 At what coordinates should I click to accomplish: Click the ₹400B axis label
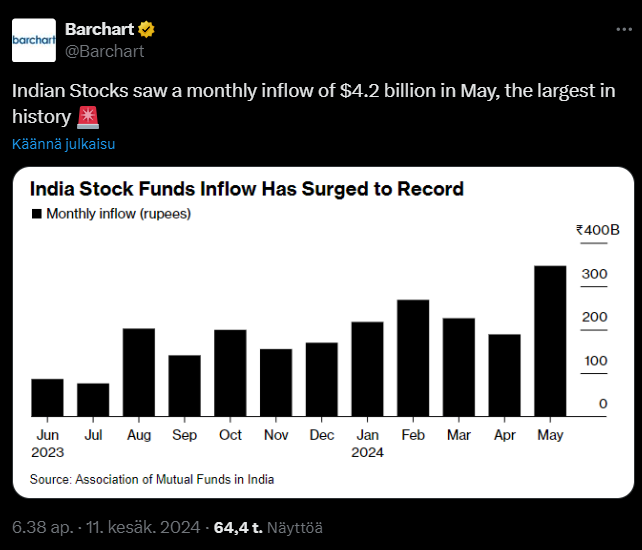pyautogui.click(x=597, y=231)
